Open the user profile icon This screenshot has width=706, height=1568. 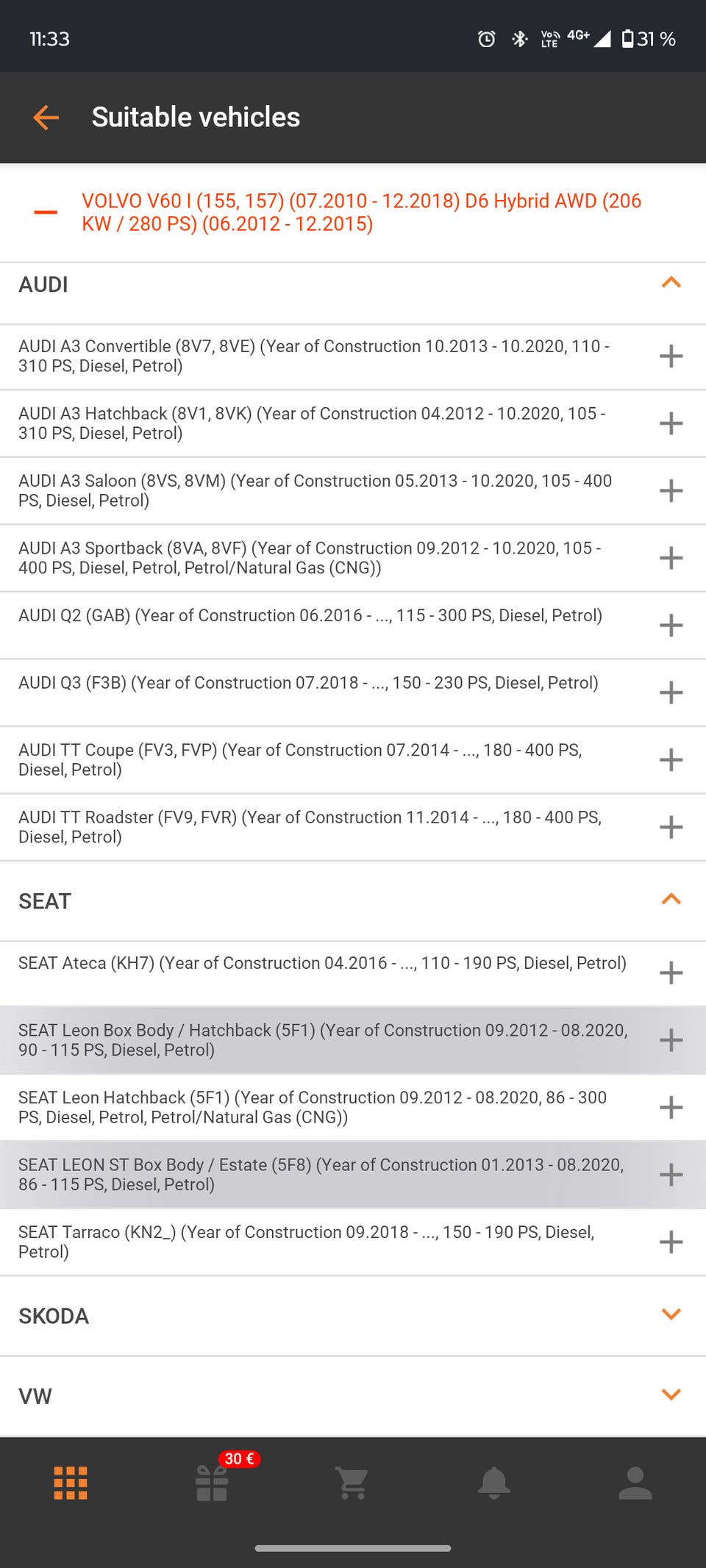click(635, 1483)
